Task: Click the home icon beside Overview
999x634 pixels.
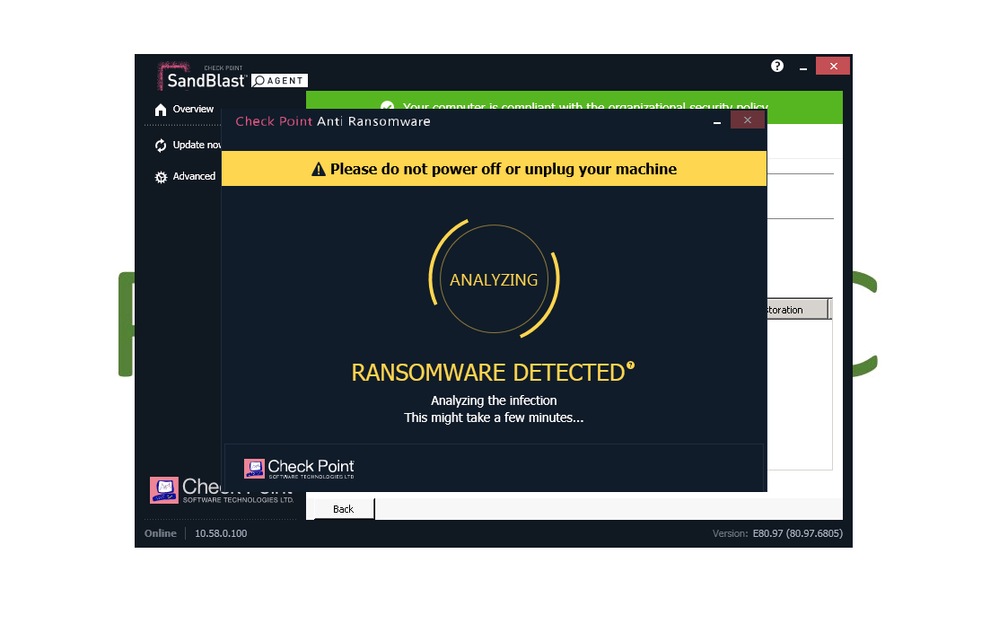Action: point(161,110)
